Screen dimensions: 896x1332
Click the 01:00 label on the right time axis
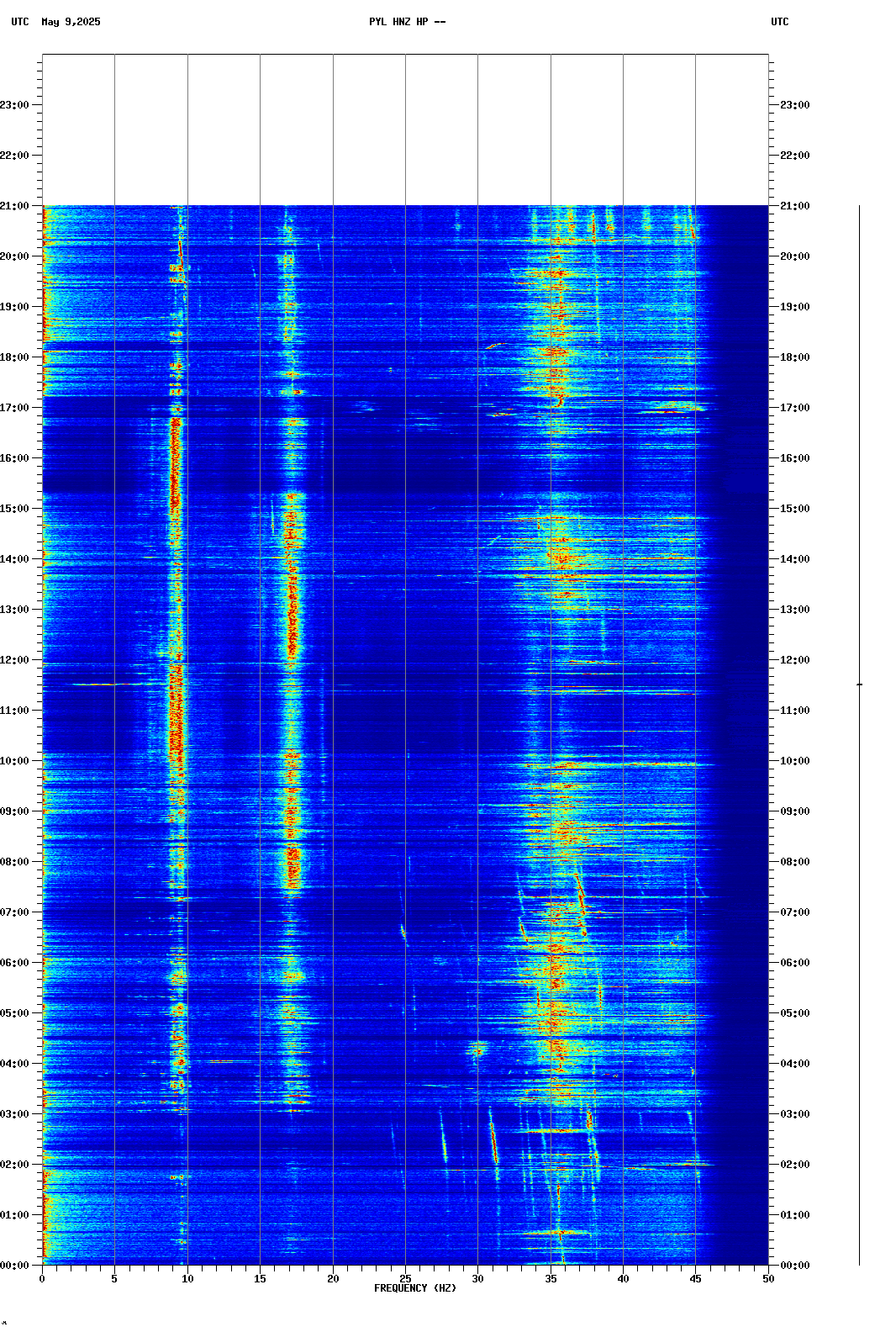tap(795, 1215)
